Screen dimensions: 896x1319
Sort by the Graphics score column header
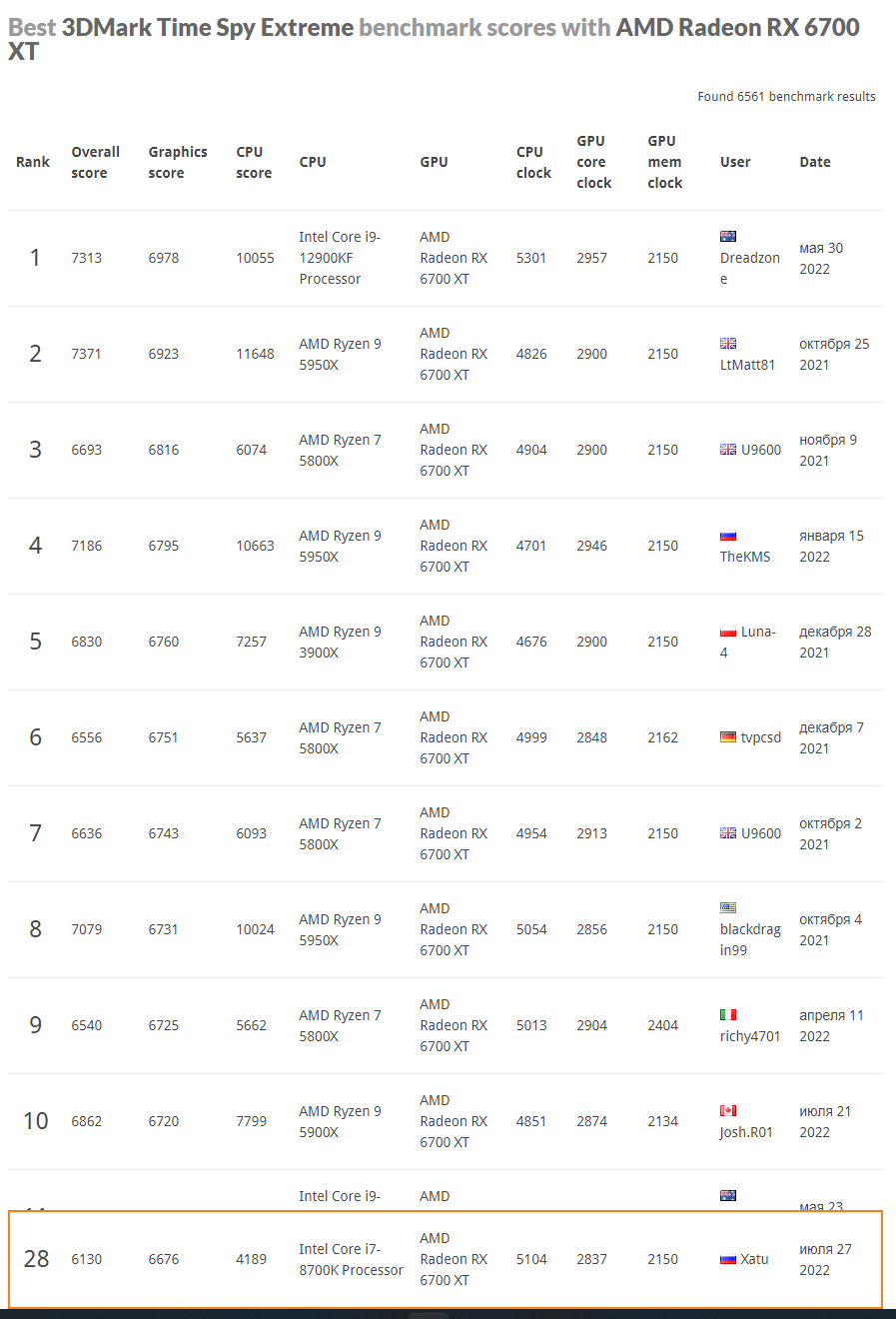pos(178,162)
